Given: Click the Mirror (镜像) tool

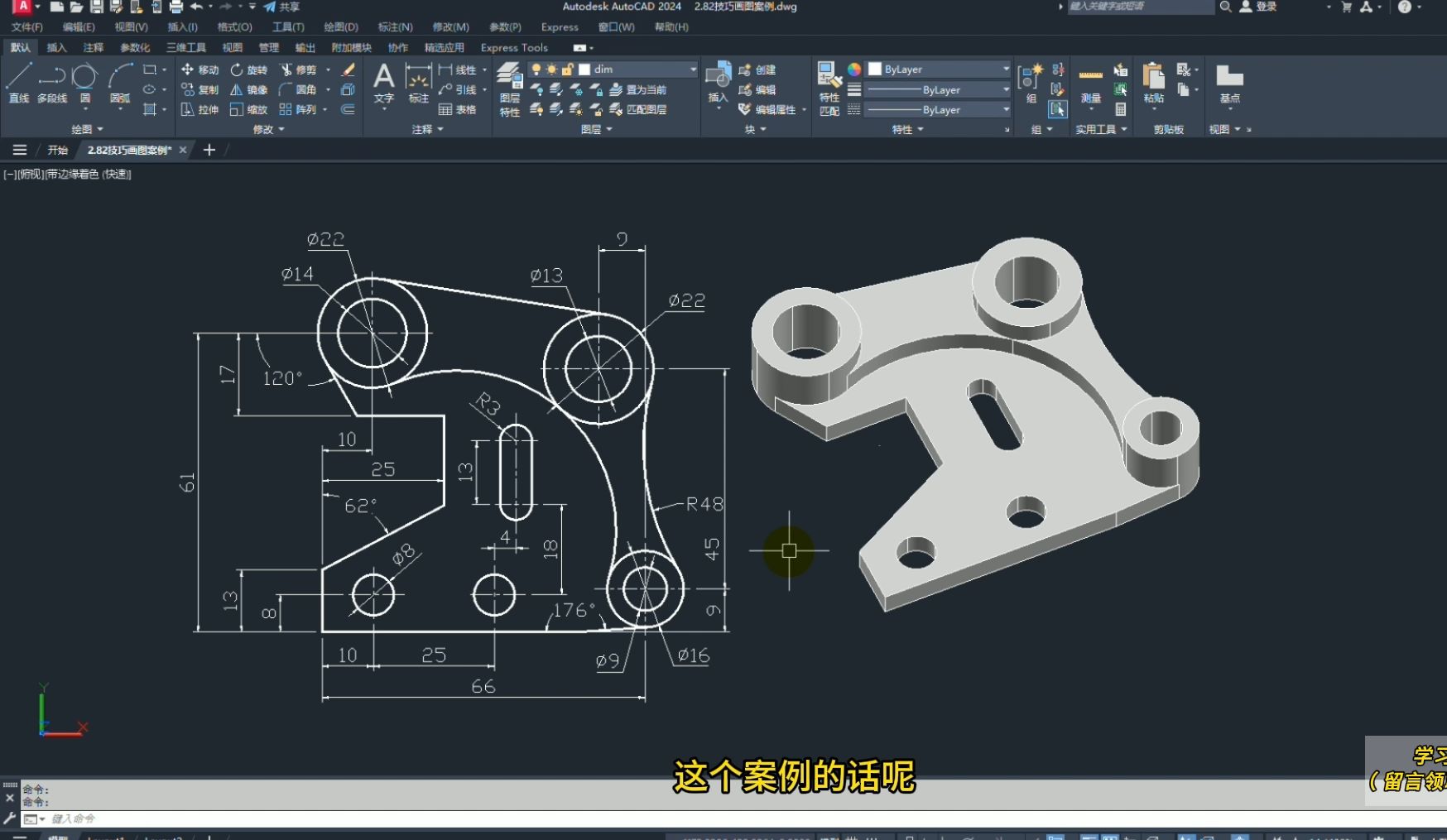Looking at the screenshot, I should click(x=249, y=89).
